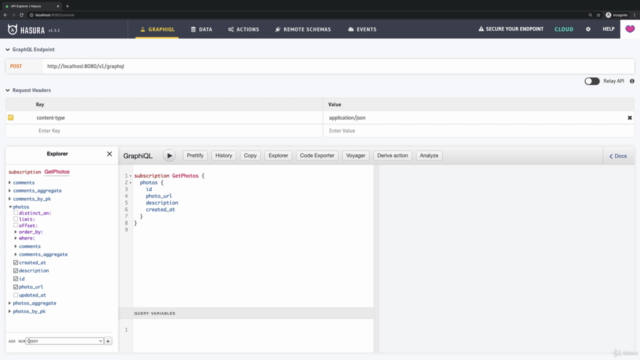The height and width of the screenshot is (360, 640).
Task: Collapse the photos tree node
Action: (10, 207)
